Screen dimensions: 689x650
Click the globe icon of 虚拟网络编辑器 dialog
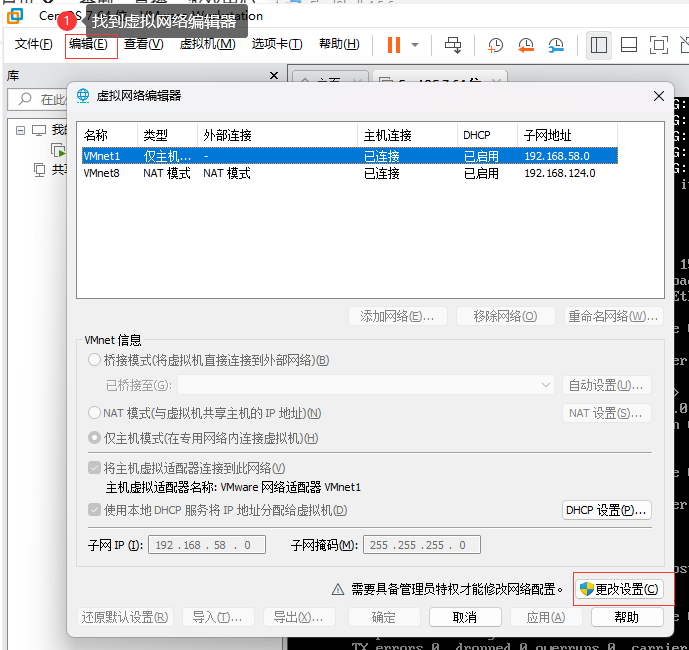pos(83,95)
